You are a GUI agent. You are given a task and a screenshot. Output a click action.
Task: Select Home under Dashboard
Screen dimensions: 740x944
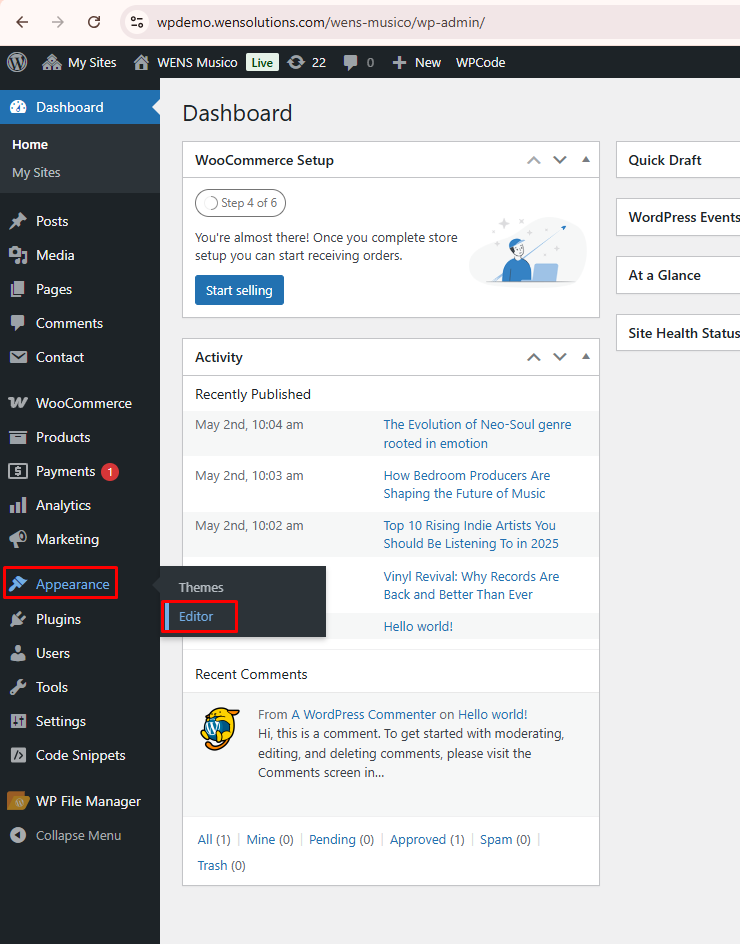tap(30, 144)
